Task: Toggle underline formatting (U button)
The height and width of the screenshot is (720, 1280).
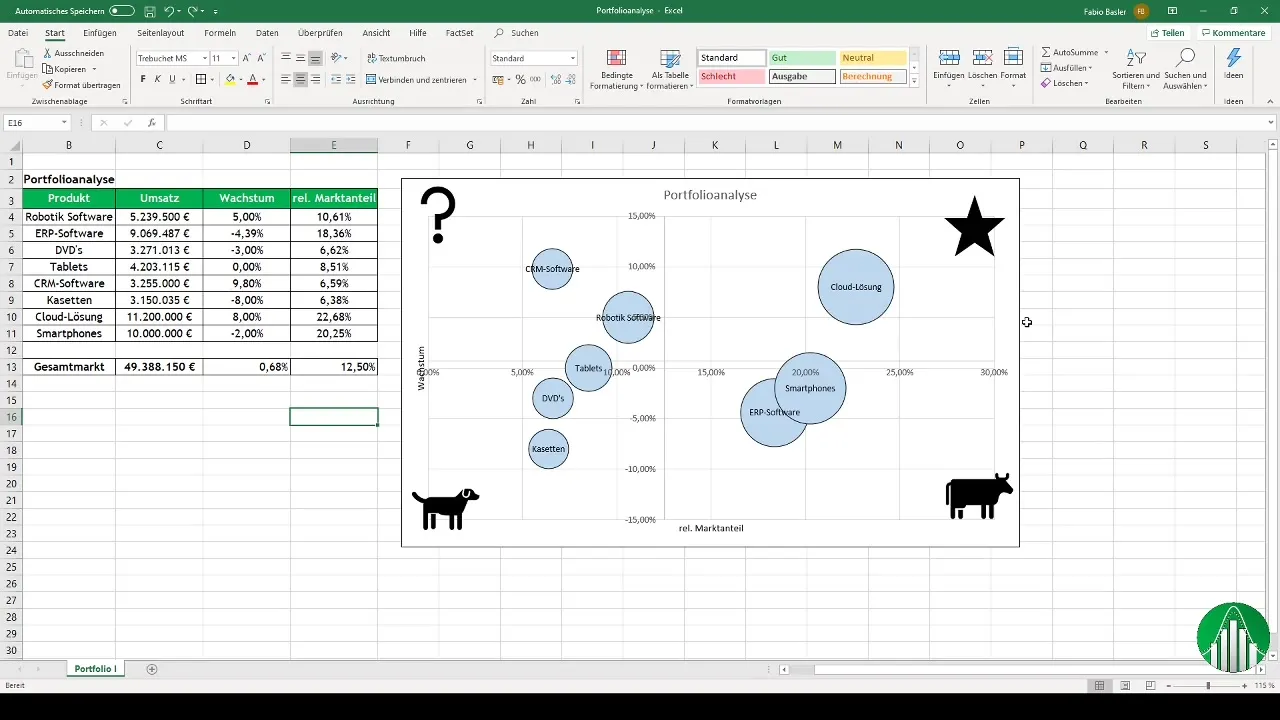Action: point(172,79)
